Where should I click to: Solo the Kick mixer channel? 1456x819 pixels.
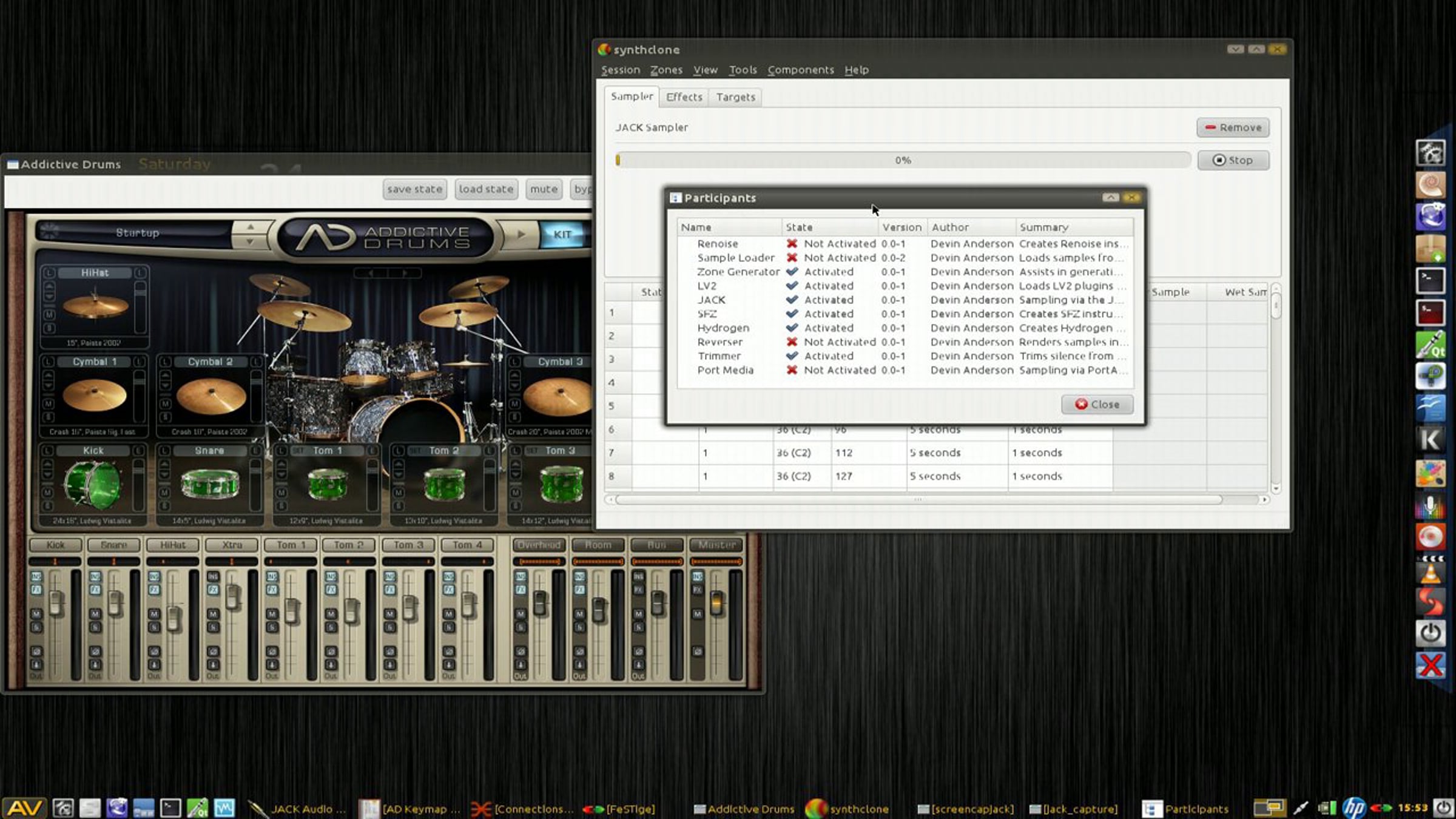[36, 627]
